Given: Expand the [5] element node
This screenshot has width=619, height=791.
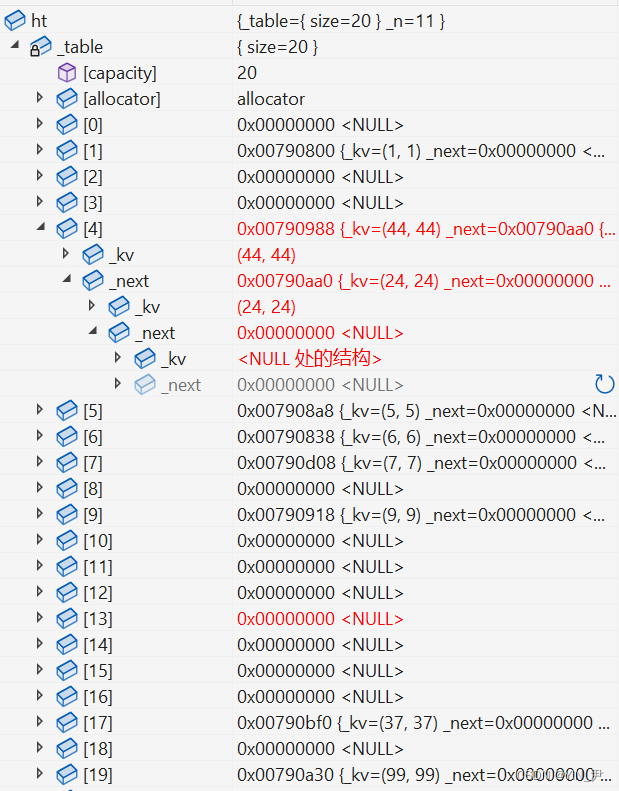Looking at the screenshot, I should coord(40,410).
